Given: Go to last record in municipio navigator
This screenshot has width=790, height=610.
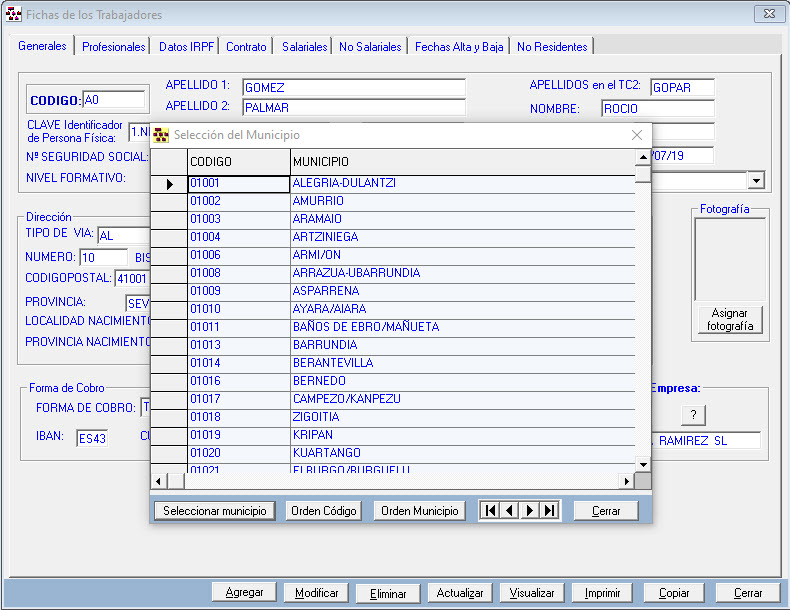Looking at the screenshot, I should 550,511.
